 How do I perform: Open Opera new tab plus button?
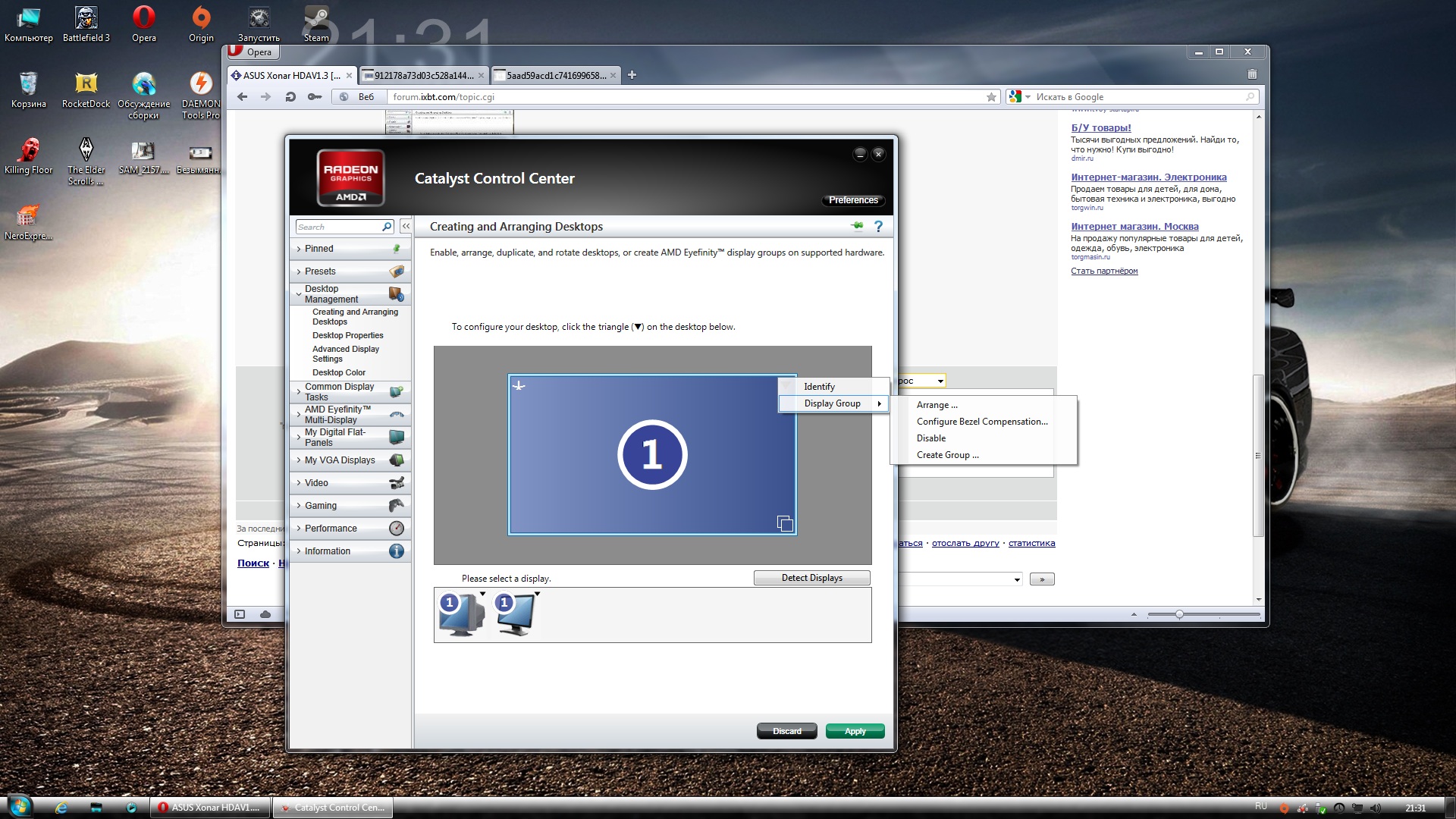[632, 75]
